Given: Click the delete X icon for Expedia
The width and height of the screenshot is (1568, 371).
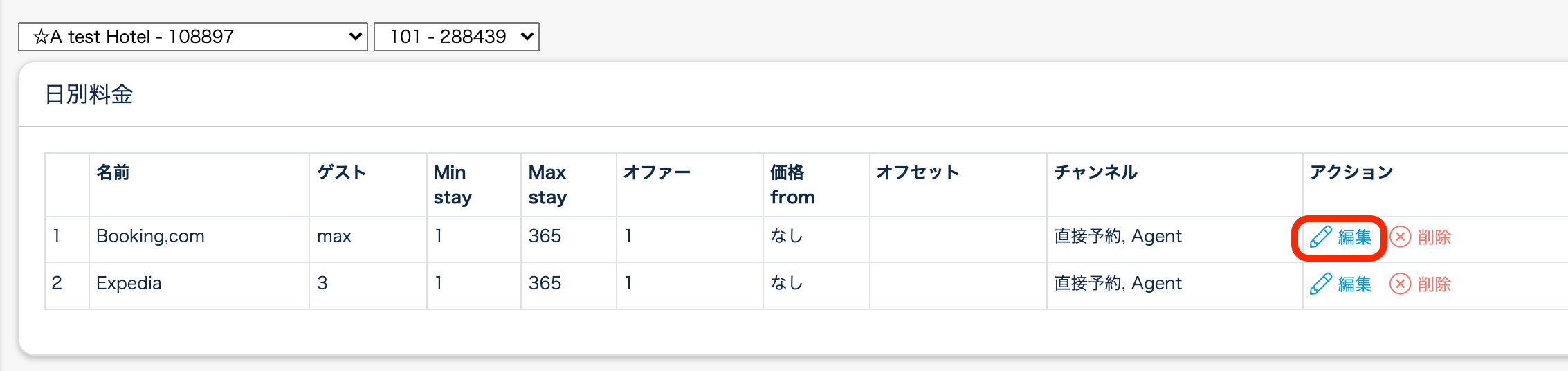Looking at the screenshot, I should point(1401,284).
